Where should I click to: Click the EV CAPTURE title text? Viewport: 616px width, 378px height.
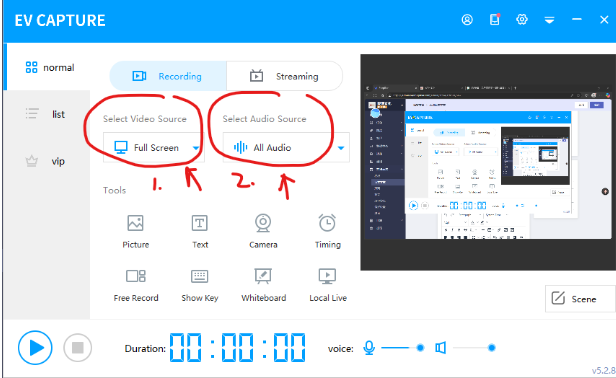[60, 20]
